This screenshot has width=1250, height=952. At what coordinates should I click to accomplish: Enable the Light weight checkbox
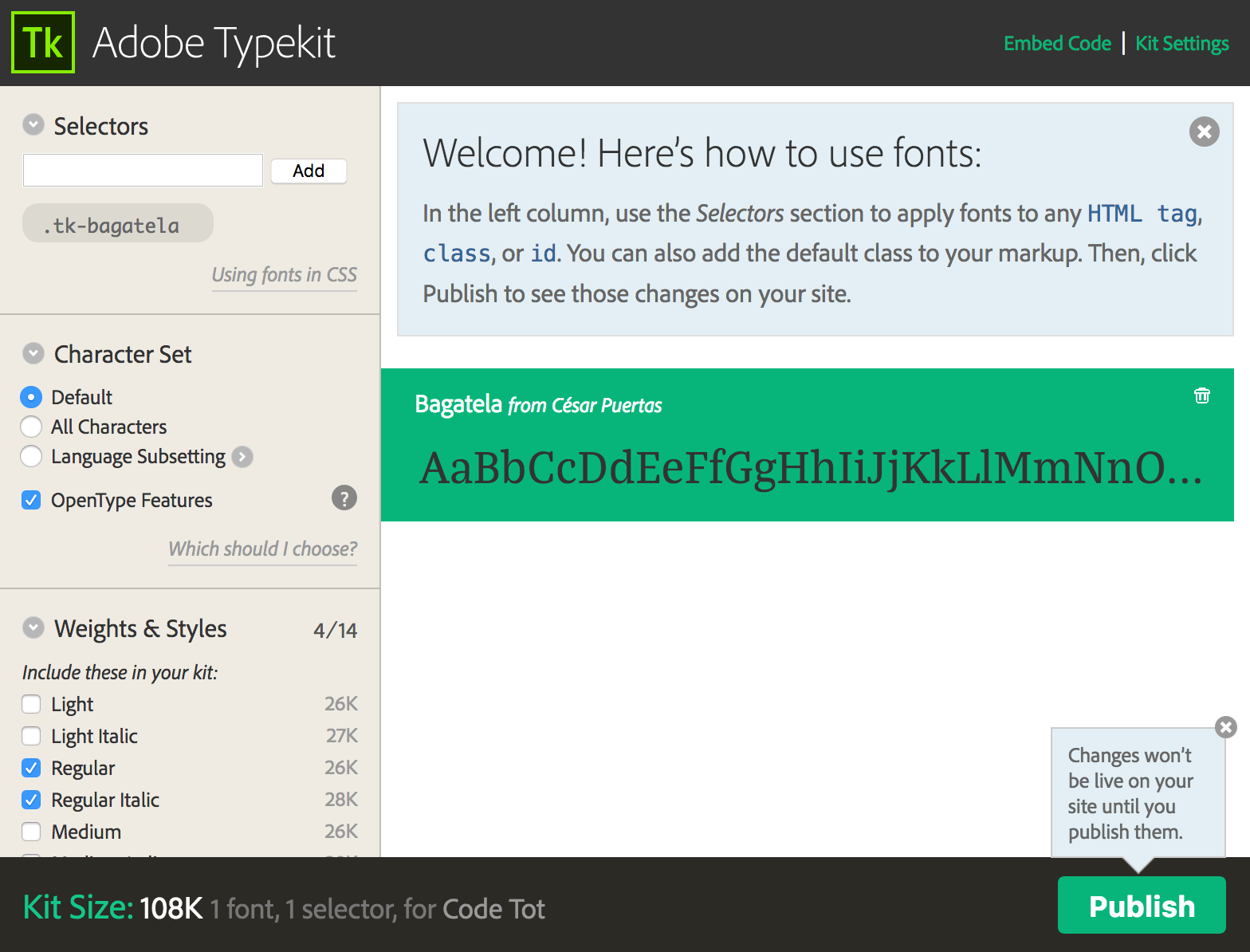[31, 704]
